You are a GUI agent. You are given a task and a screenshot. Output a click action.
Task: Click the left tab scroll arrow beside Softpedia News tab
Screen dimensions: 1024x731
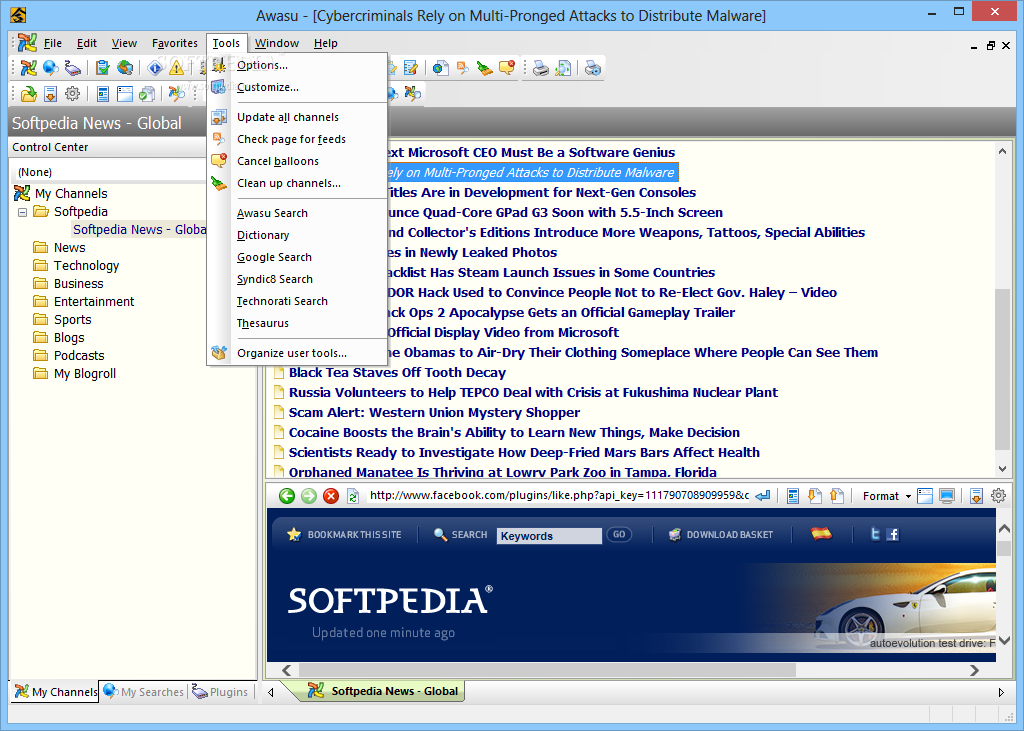coord(271,692)
